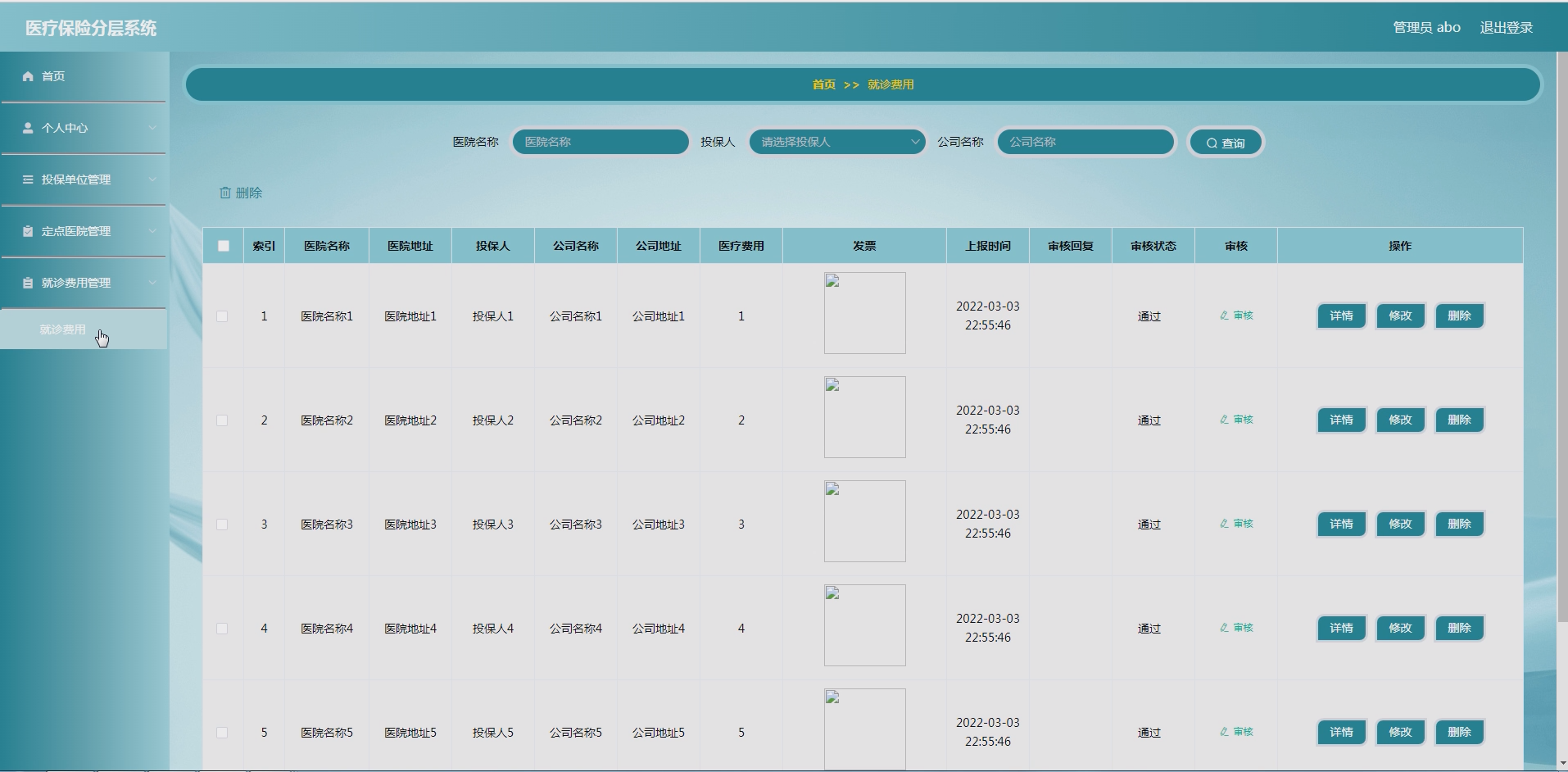
Task: Select 就诊费用 submenu item in sidebar
Action: point(61,329)
